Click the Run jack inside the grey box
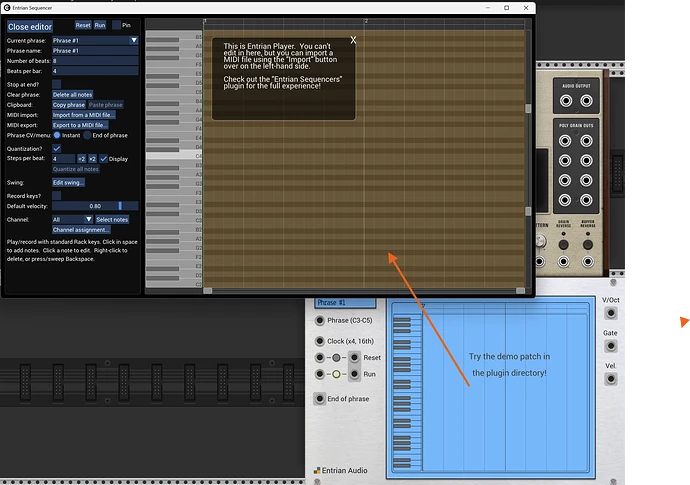The image size is (690, 485). coord(354,374)
